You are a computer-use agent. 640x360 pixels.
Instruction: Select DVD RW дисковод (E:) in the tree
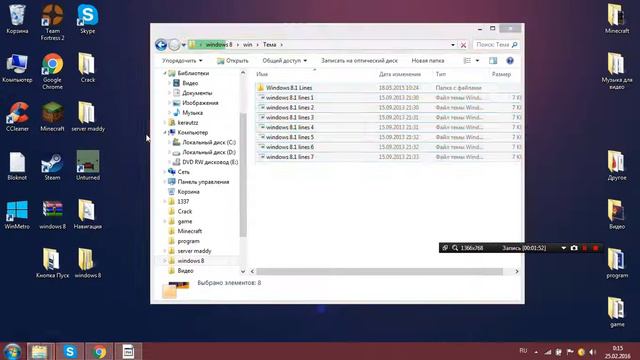205,162
